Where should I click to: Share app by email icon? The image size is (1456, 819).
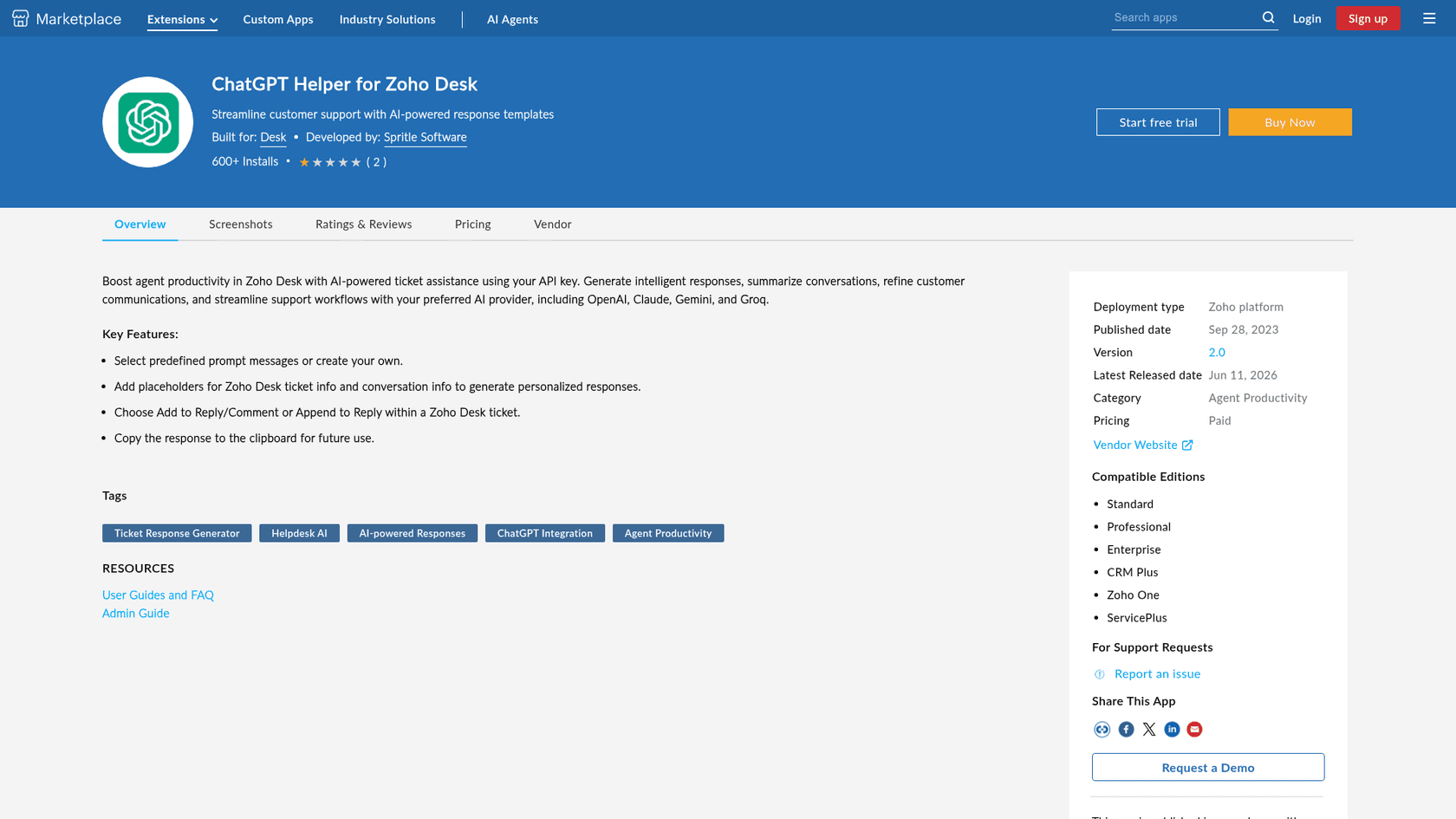pos(1194,730)
